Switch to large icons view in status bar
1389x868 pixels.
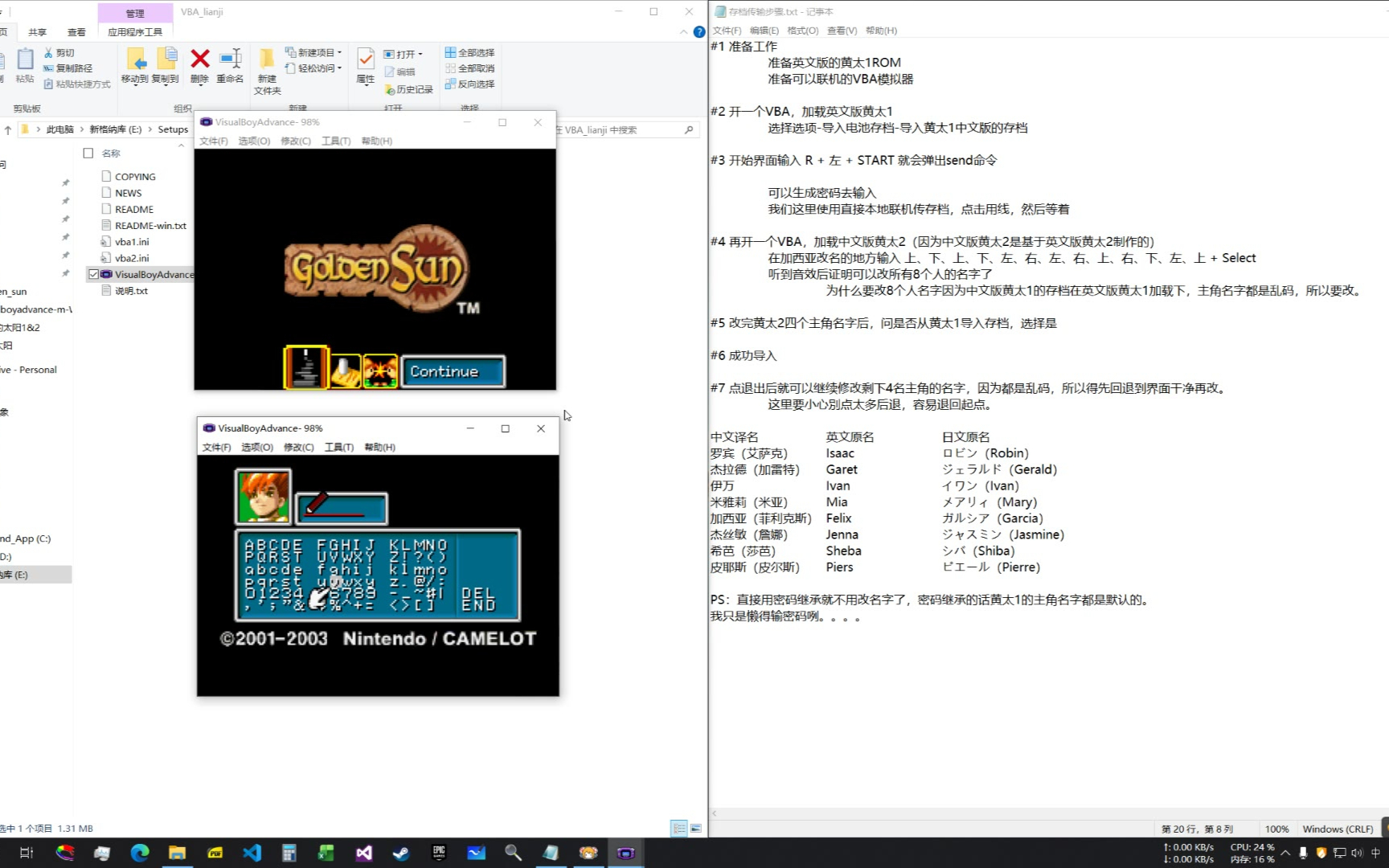pos(696,828)
